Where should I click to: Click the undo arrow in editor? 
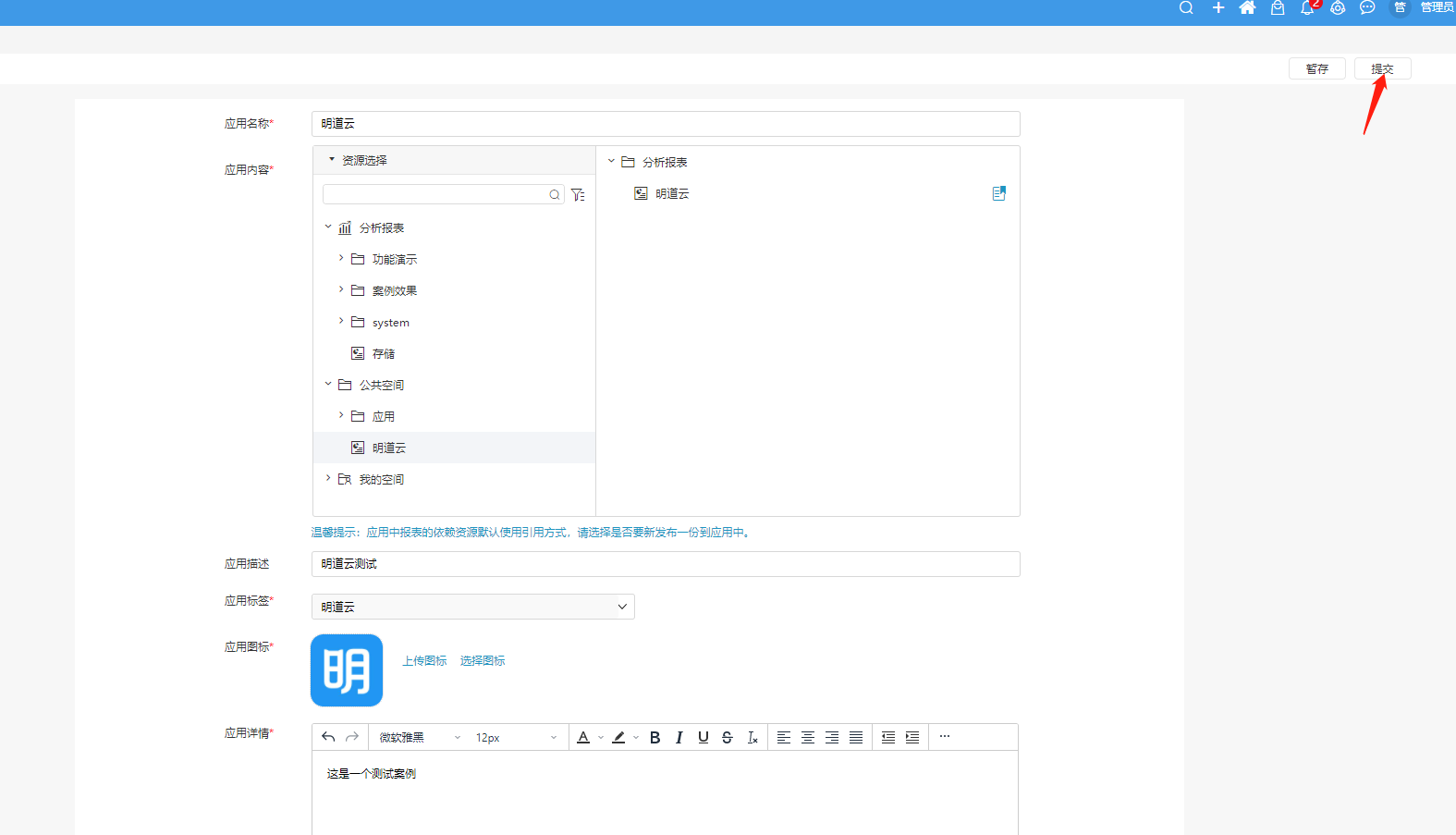(328, 738)
